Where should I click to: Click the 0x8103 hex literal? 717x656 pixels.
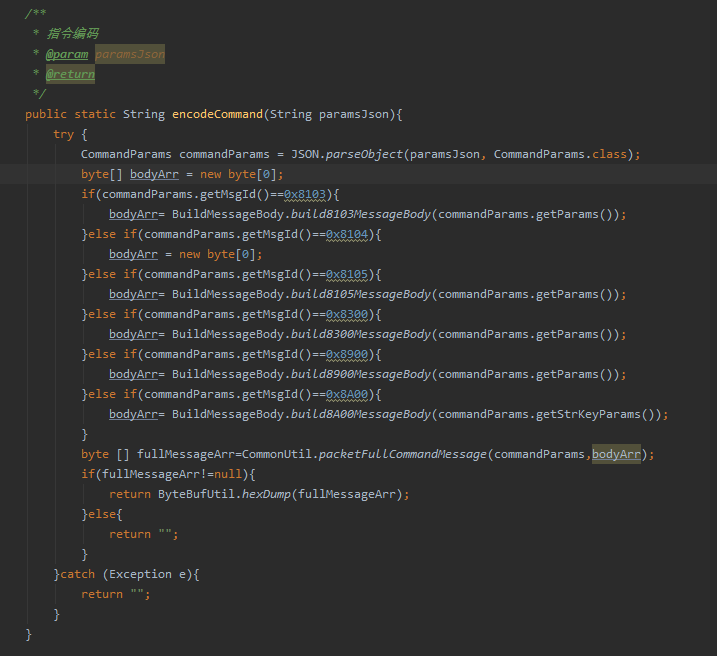click(306, 194)
